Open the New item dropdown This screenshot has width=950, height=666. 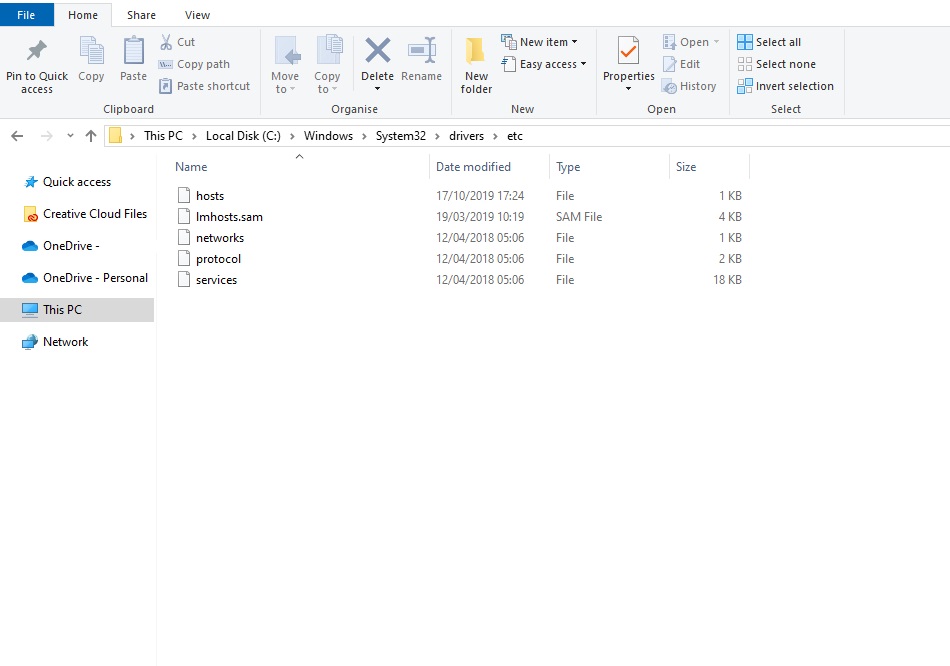(539, 42)
